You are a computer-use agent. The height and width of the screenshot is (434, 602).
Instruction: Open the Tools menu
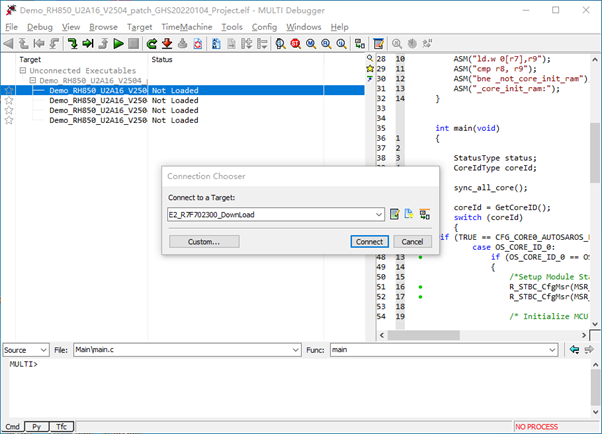click(232, 27)
